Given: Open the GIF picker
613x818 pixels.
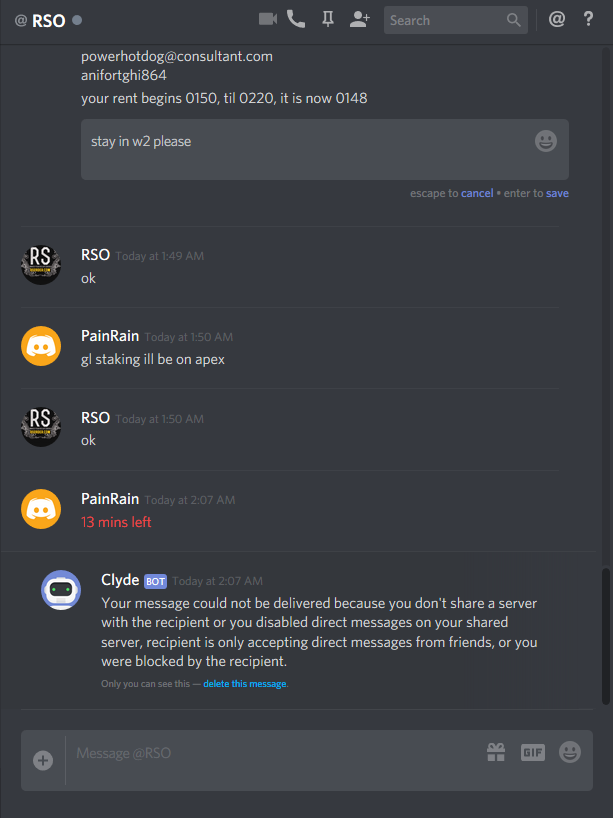Looking at the screenshot, I should pos(533,752).
